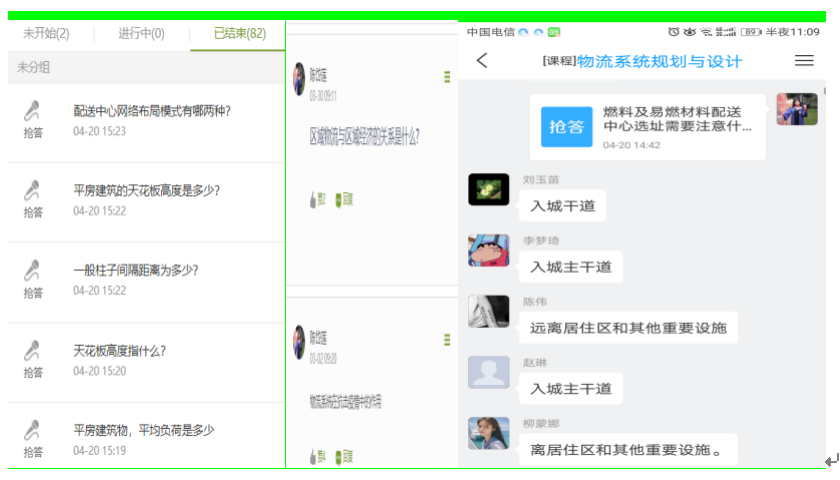Click 陈伟's message about 远离居住区

628,327
